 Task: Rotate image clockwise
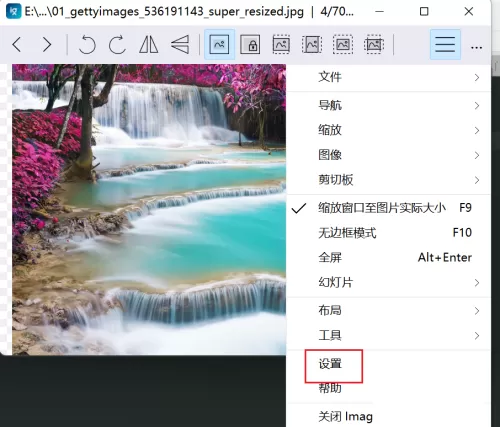click(117, 44)
